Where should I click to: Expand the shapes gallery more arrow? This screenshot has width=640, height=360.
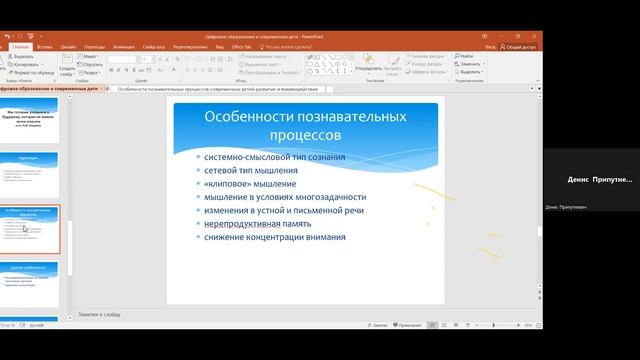click(x=351, y=71)
